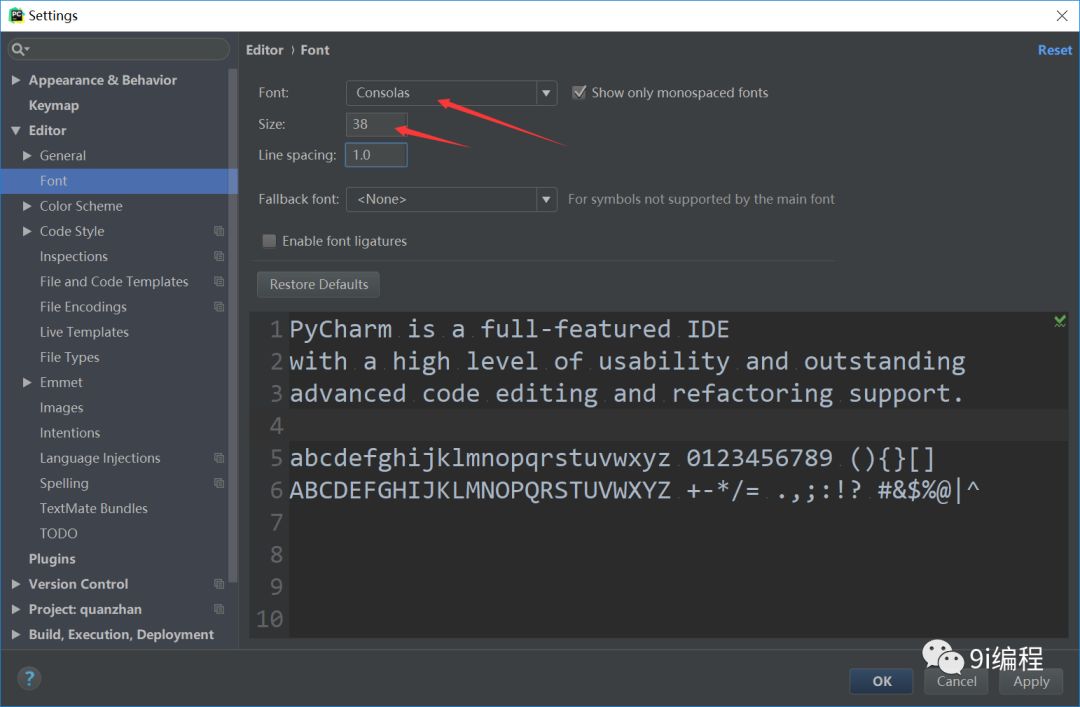Expand Version Control section
The height and width of the screenshot is (707, 1080).
point(16,584)
